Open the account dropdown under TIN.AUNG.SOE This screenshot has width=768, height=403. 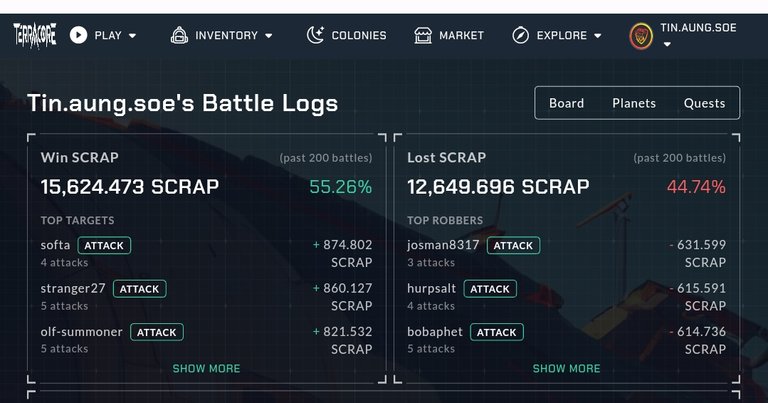point(667,44)
